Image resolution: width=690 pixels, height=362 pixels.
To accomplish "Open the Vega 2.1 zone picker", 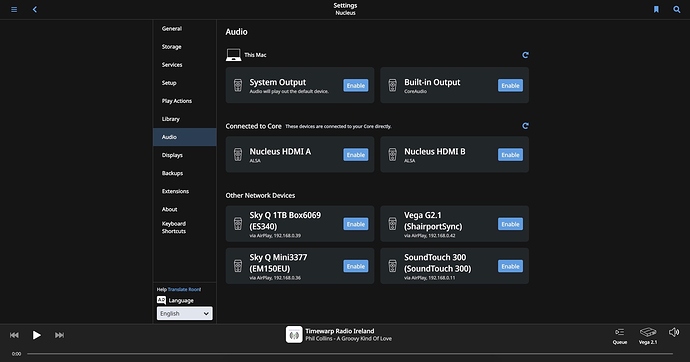I will tap(648, 336).
